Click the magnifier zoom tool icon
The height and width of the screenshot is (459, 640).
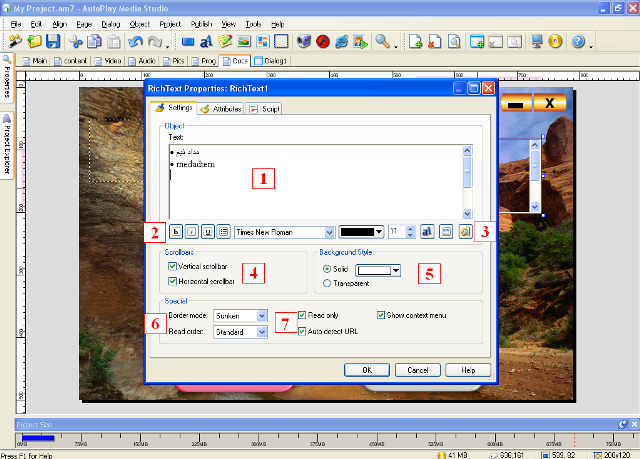[x=382, y=42]
